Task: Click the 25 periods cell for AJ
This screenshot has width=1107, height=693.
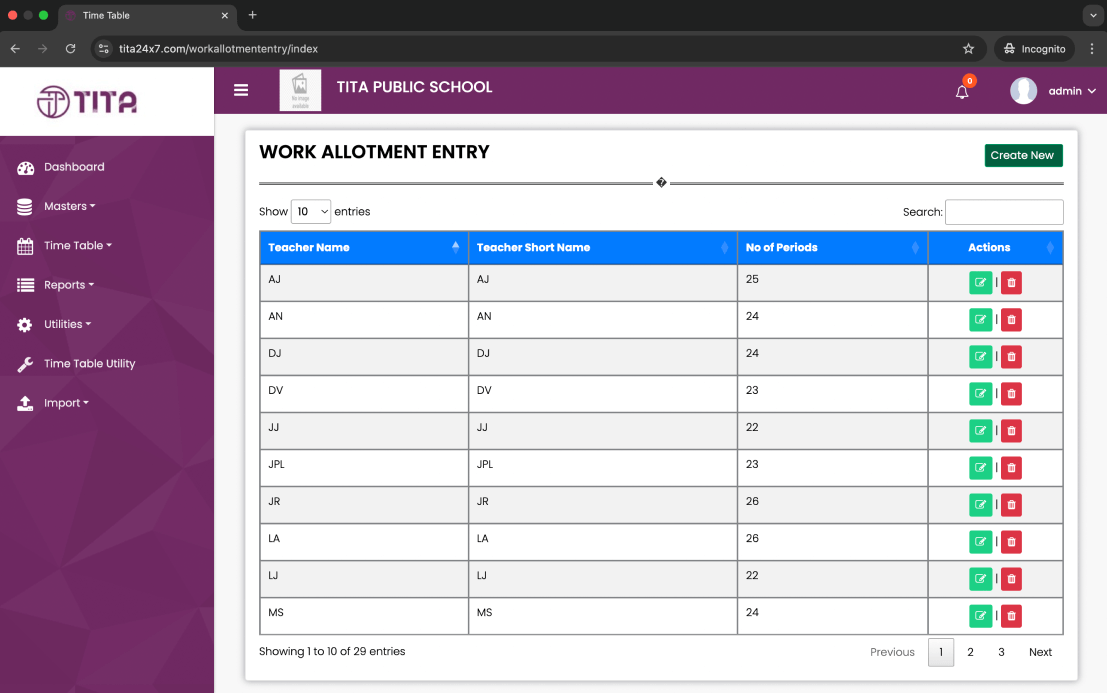Action: coord(832,283)
